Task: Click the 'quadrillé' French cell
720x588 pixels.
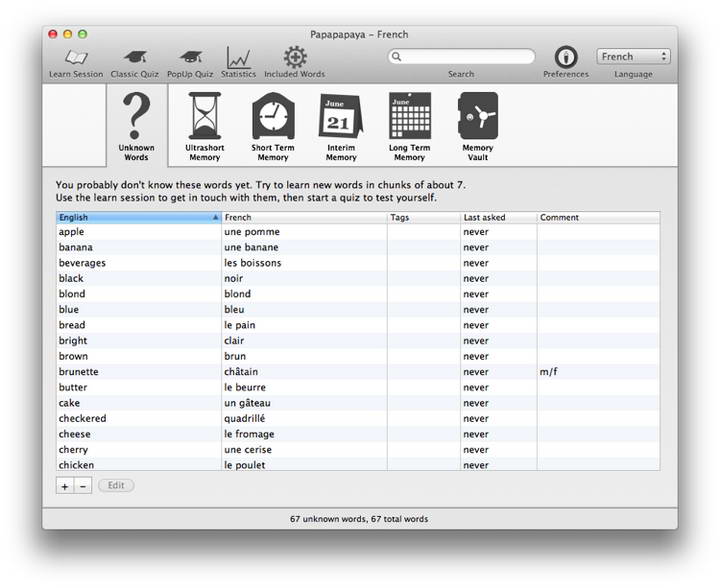Action: click(304, 419)
